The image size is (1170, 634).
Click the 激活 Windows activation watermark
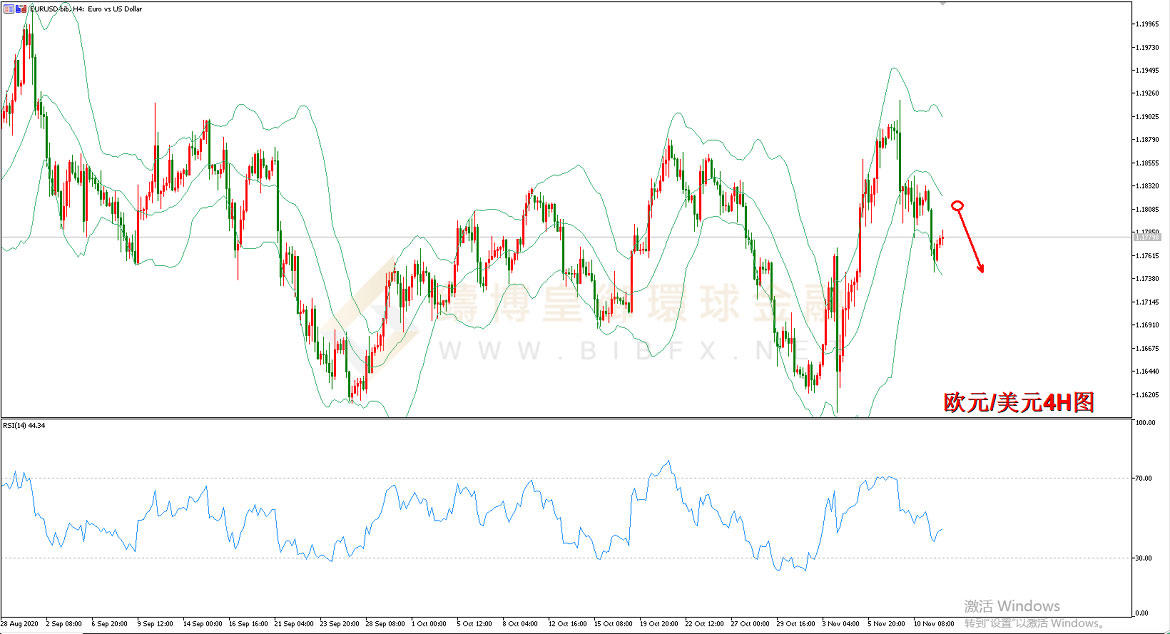point(1012,606)
